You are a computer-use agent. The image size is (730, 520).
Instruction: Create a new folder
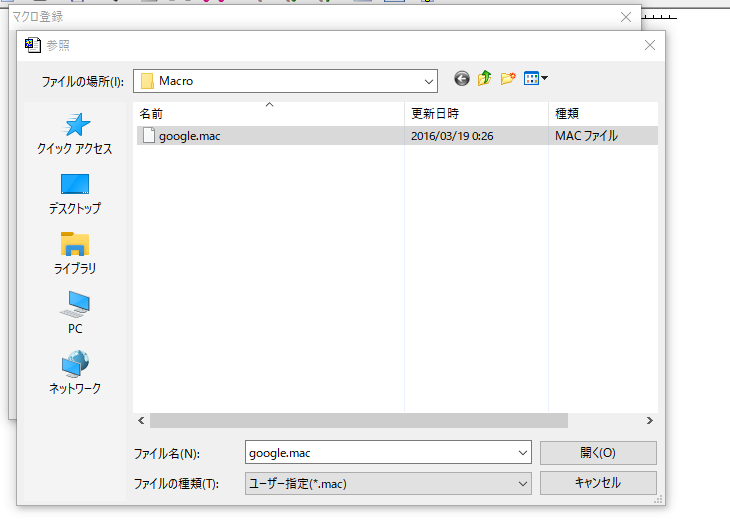click(508, 78)
